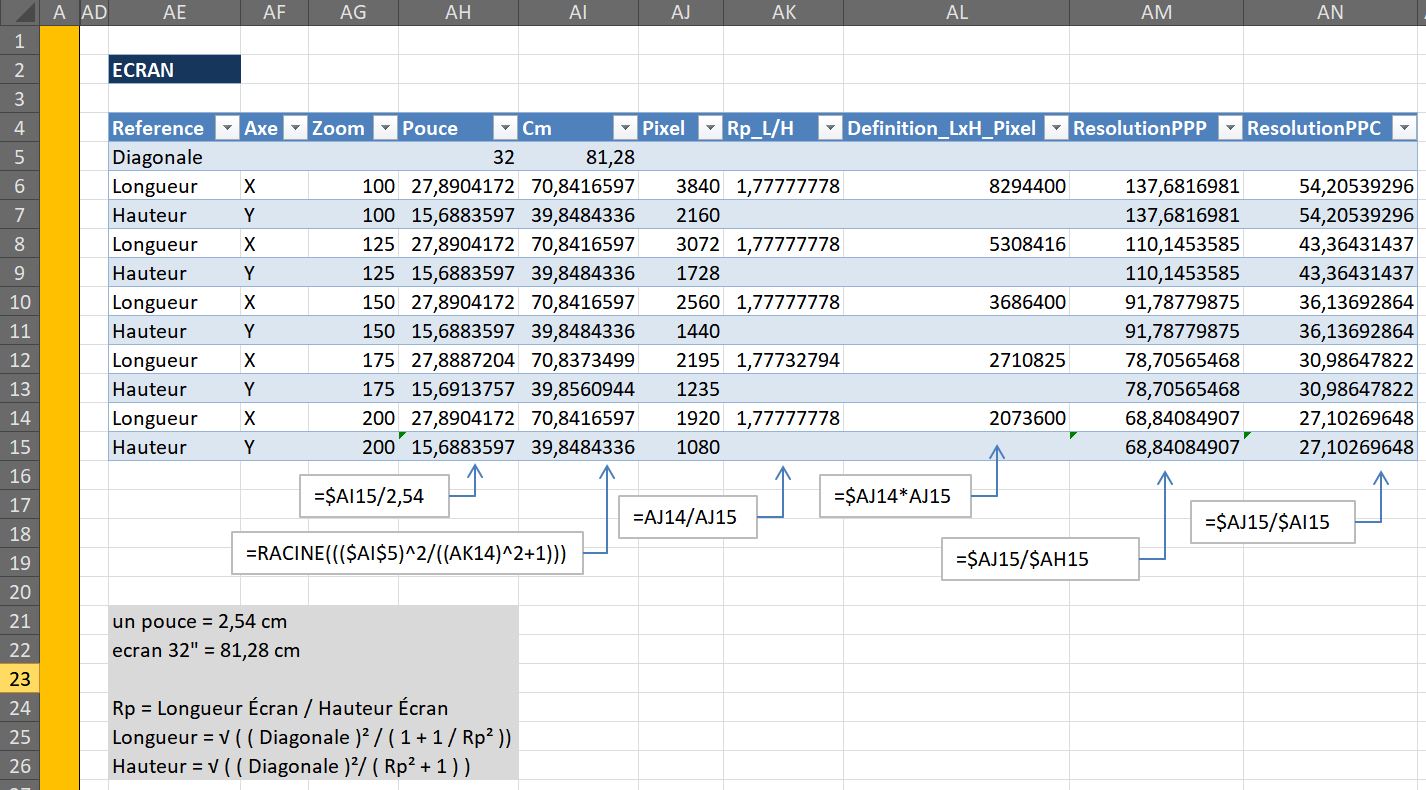Click the definition value 5308416
The image size is (1426, 790).
tap(957, 244)
